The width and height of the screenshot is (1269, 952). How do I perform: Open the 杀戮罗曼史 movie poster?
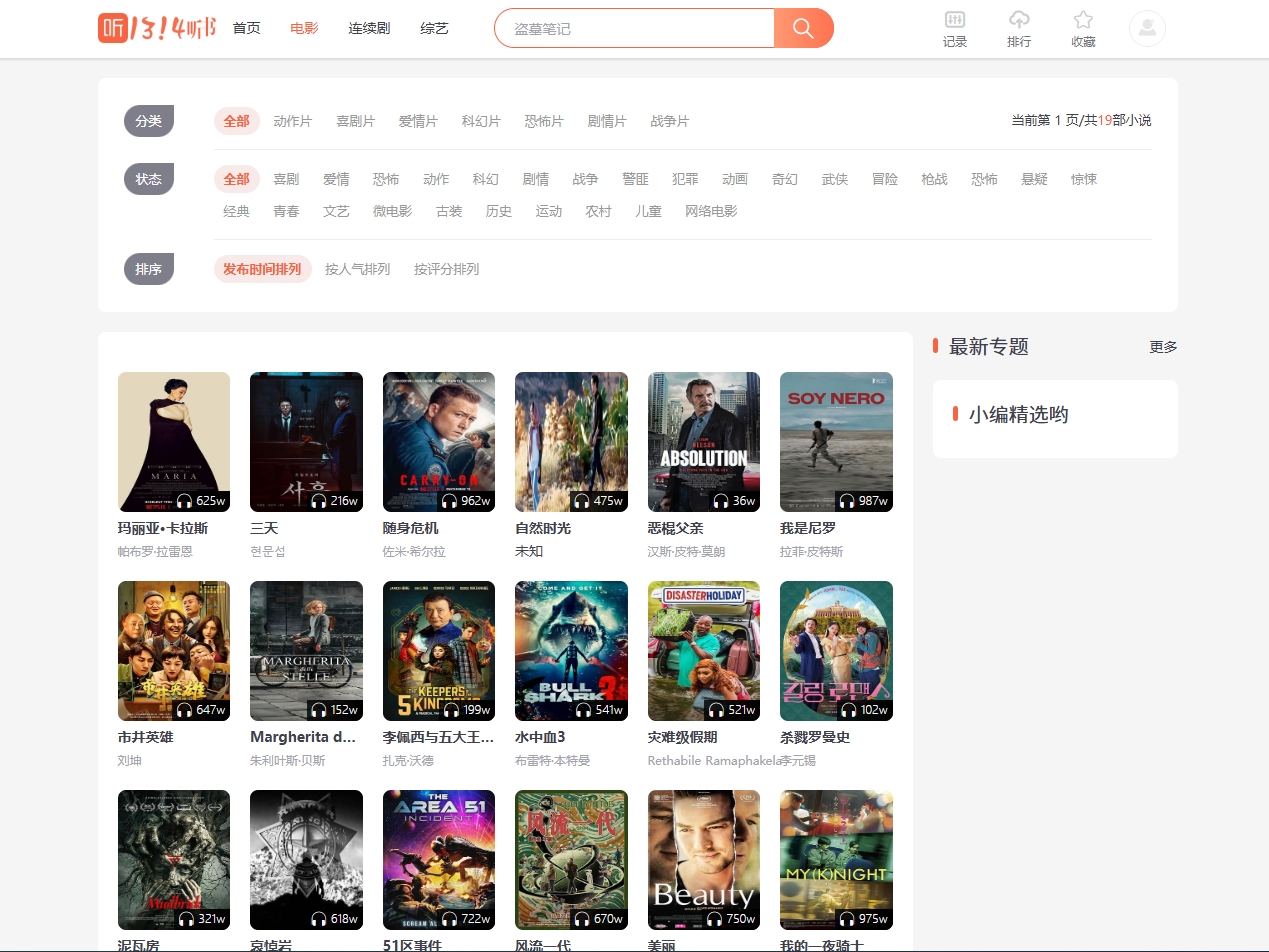[x=836, y=651]
